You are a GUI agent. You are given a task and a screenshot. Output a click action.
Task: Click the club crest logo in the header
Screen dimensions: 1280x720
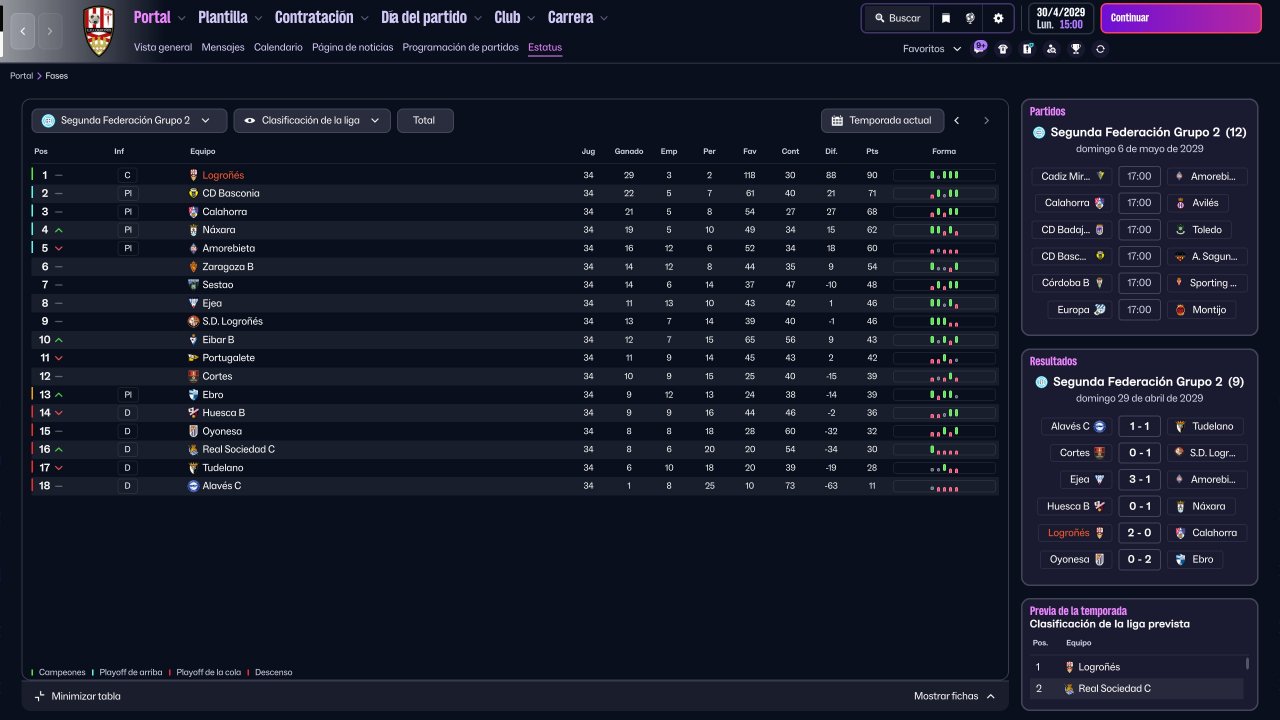pos(98,30)
